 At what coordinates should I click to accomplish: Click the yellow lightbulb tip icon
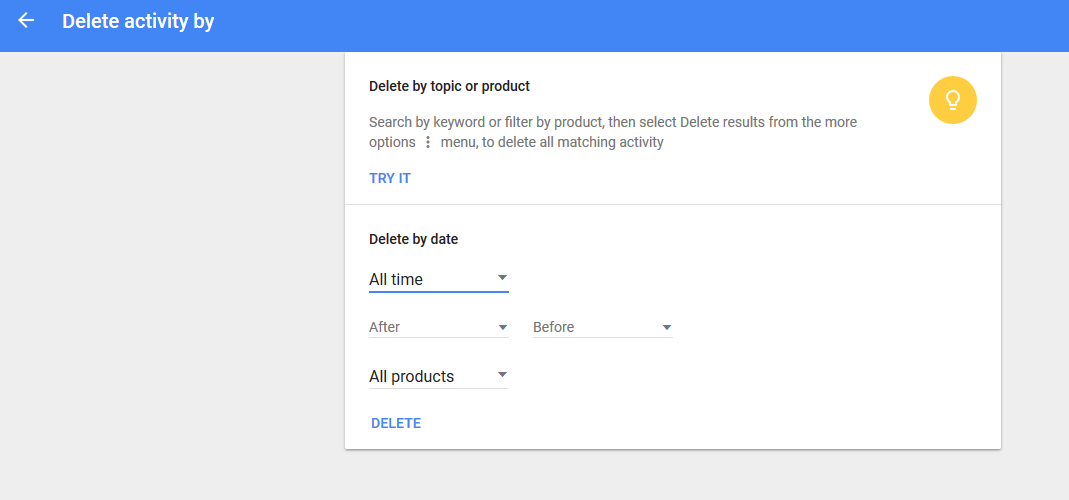pos(952,100)
